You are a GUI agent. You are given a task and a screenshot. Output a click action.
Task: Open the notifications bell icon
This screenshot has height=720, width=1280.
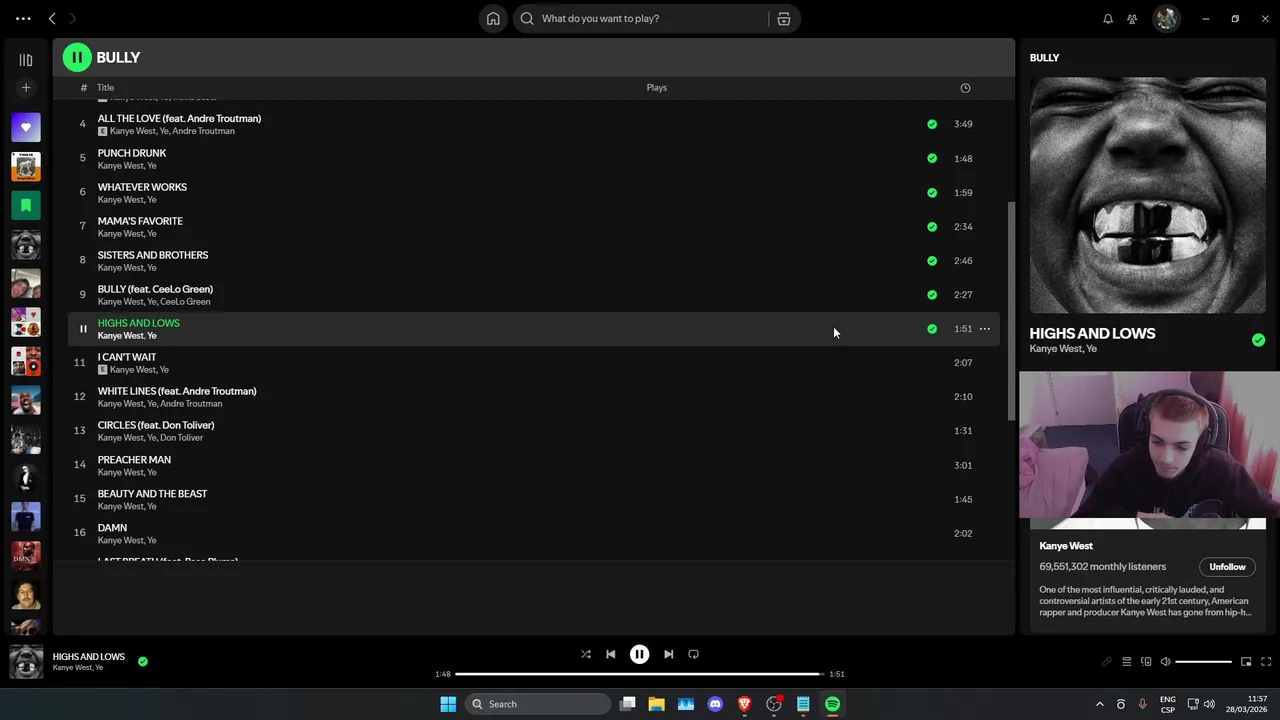[1108, 18]
